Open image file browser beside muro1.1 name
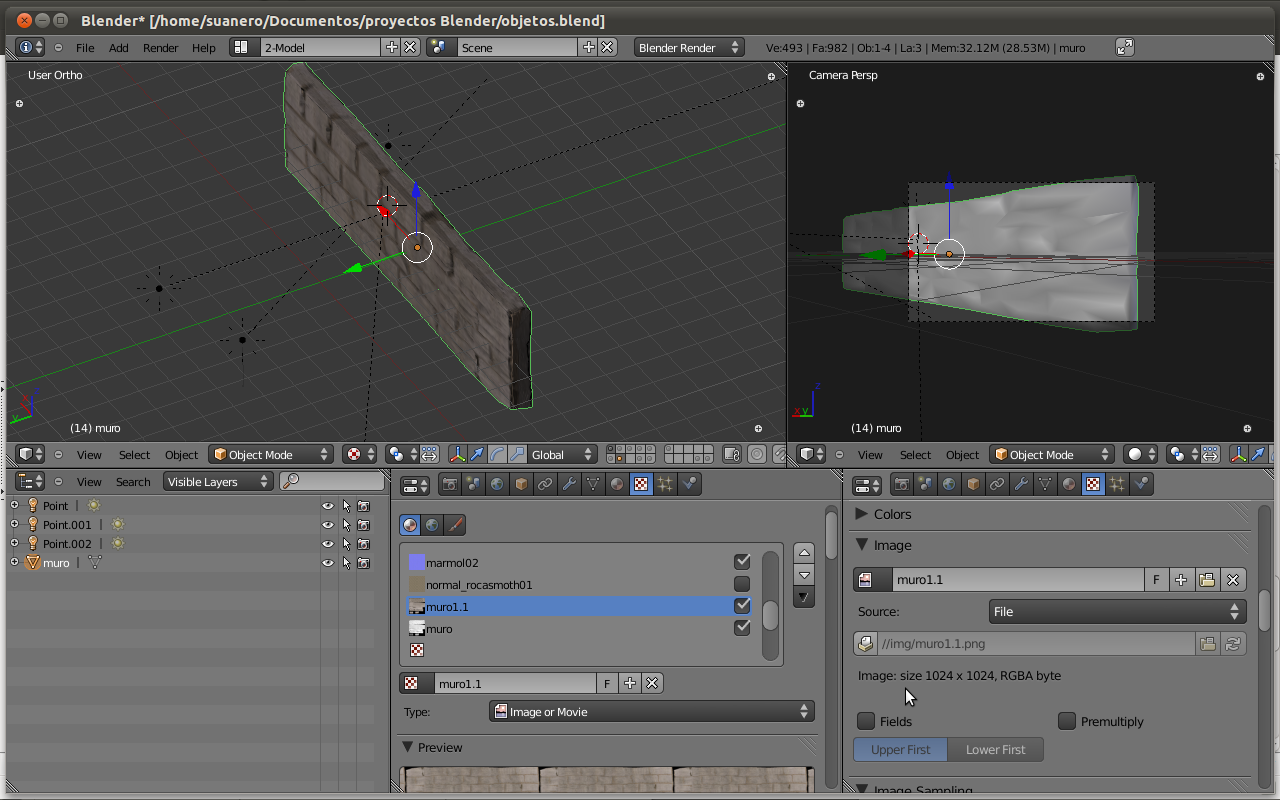The width and height of the screenshot is (1280, 800). click(x=1207, y=580)
